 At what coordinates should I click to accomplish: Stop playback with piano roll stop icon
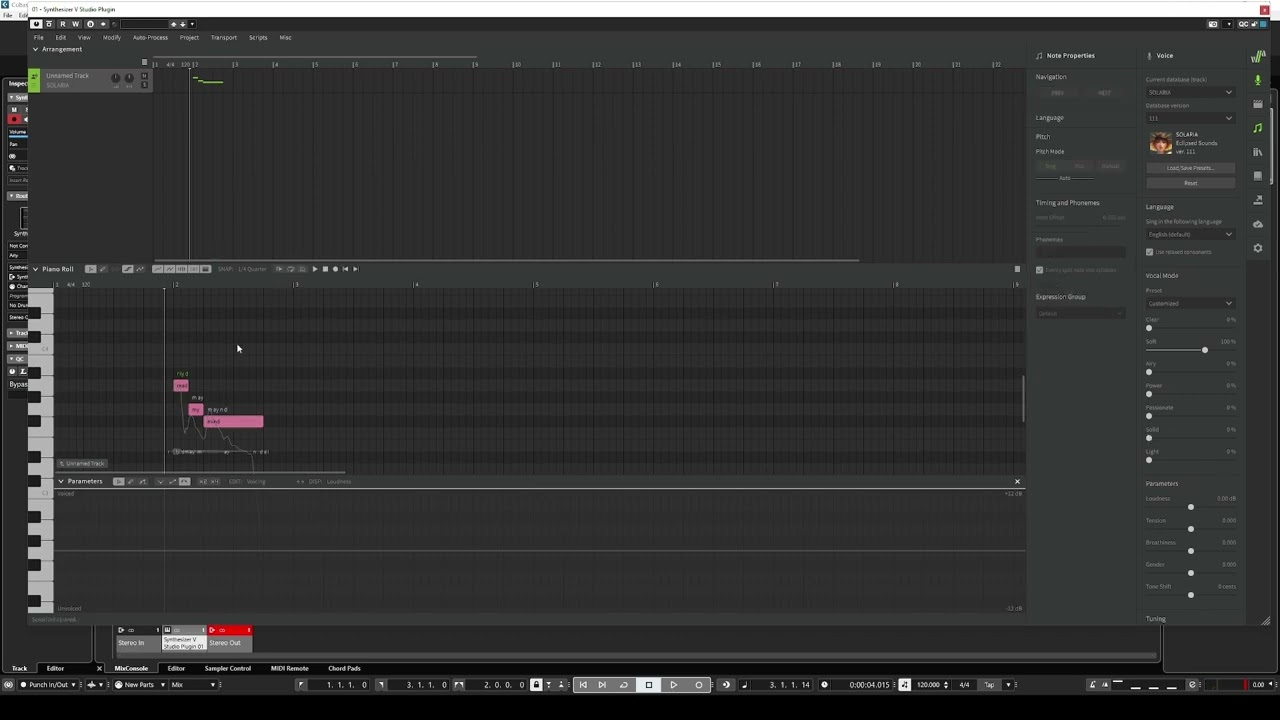pyautogui.click(x=325, y=269)
